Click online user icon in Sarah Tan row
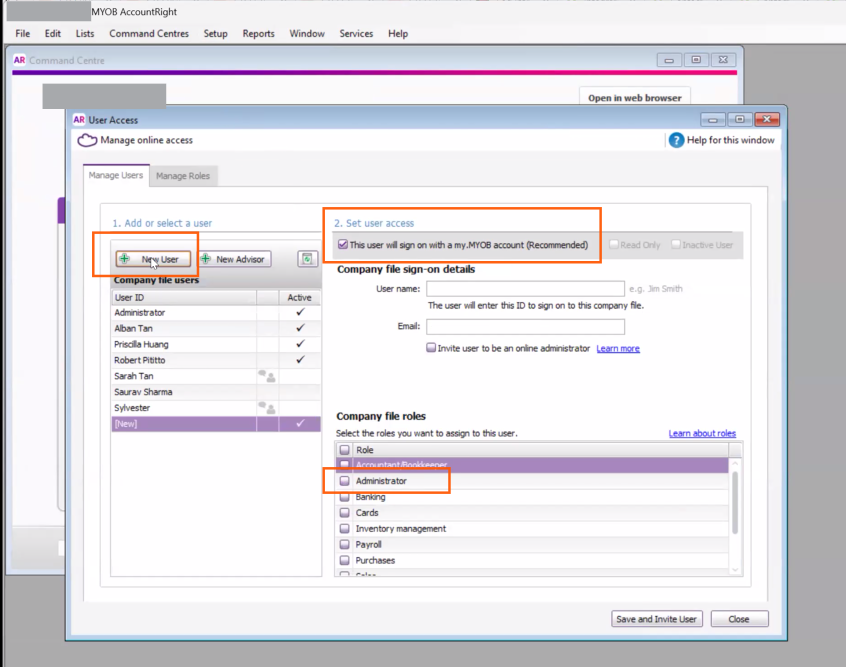Image resolution: width=846 pixels, height=667 pixels. [267, 376]
